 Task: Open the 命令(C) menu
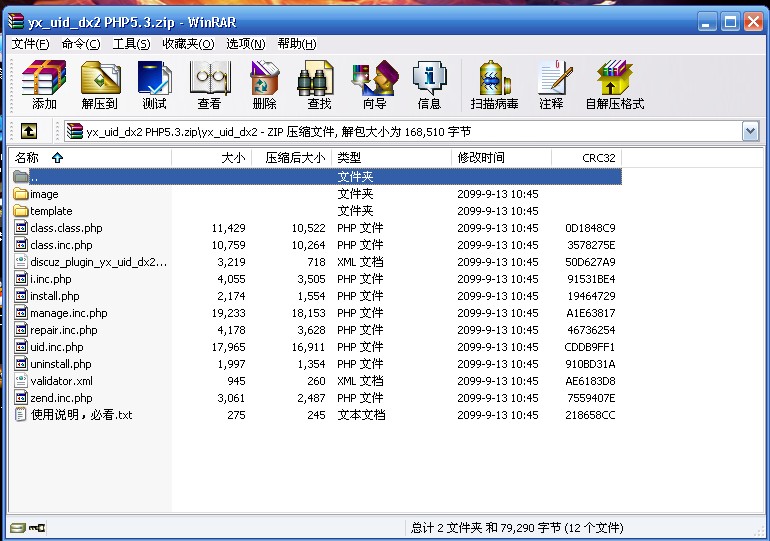click(81, 44)
